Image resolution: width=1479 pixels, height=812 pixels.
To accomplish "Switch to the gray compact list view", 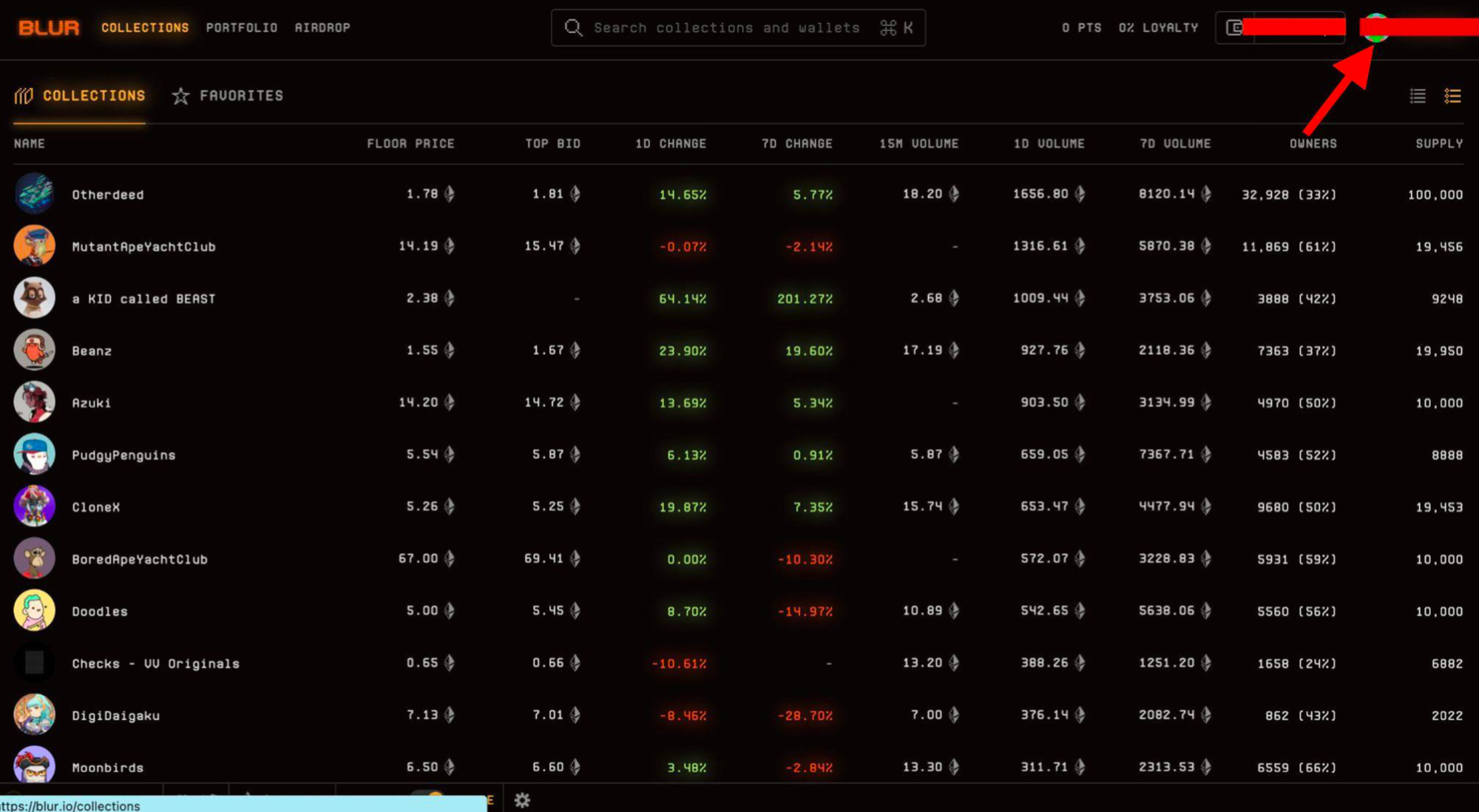I will (1418, 96).
